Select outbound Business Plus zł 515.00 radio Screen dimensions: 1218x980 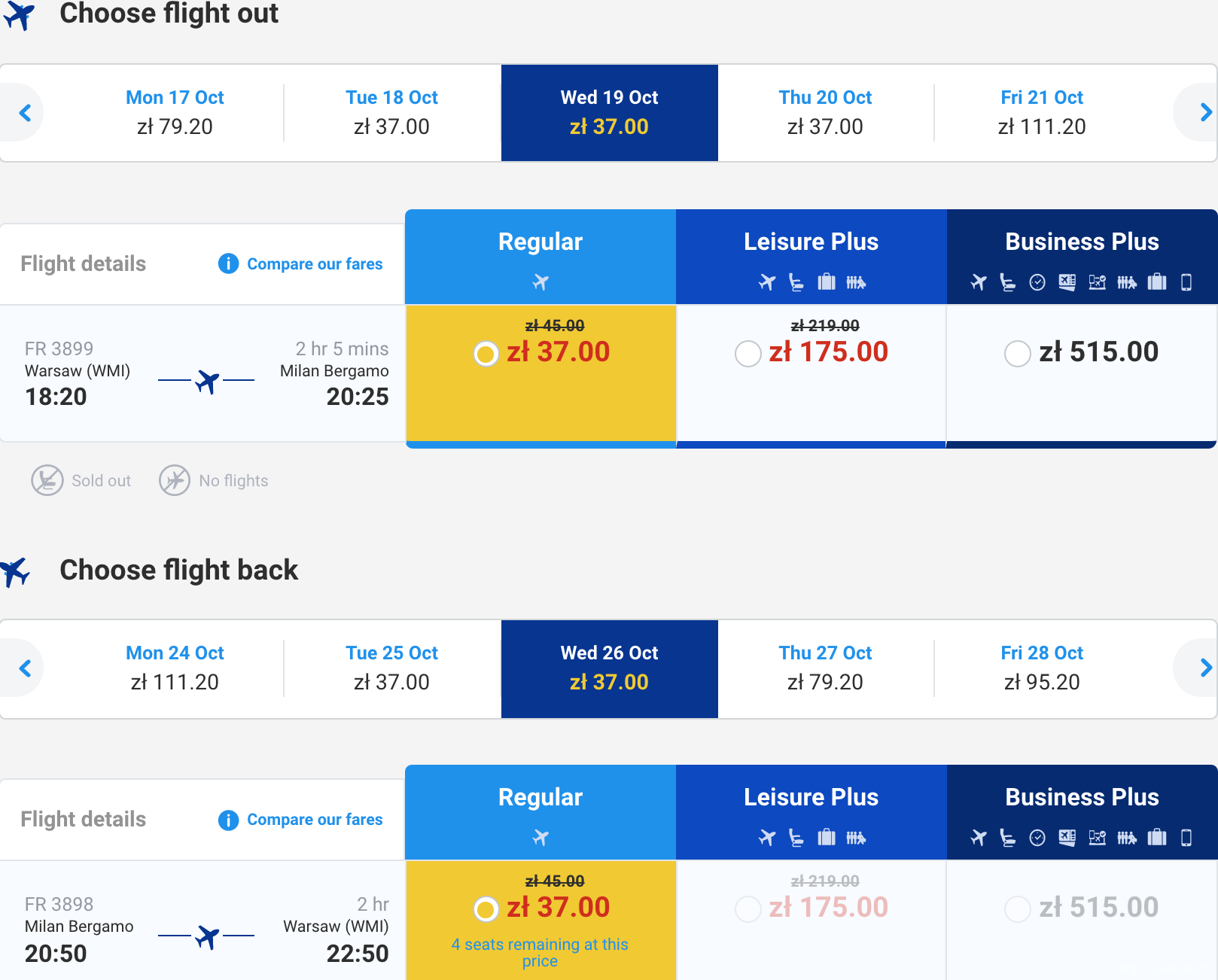click(x=1017, y=353)
